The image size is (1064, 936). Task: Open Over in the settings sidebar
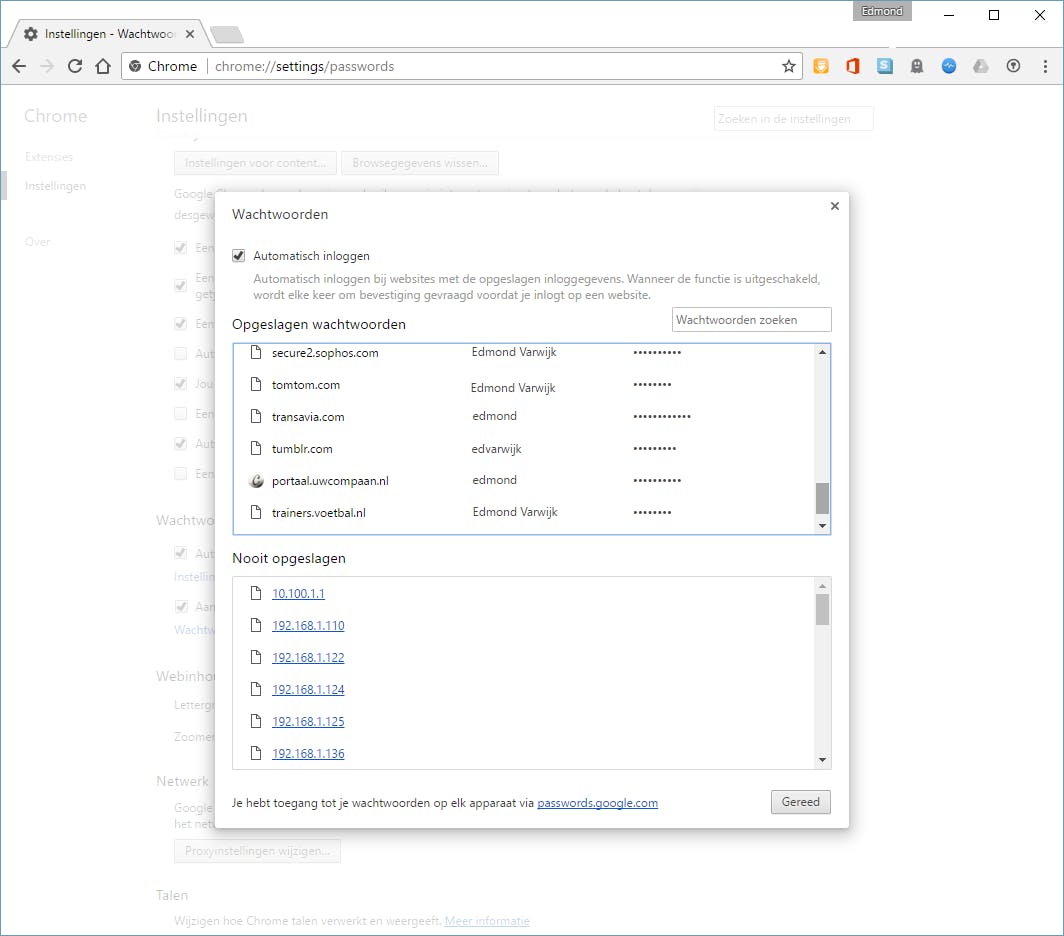click(37, 242)
